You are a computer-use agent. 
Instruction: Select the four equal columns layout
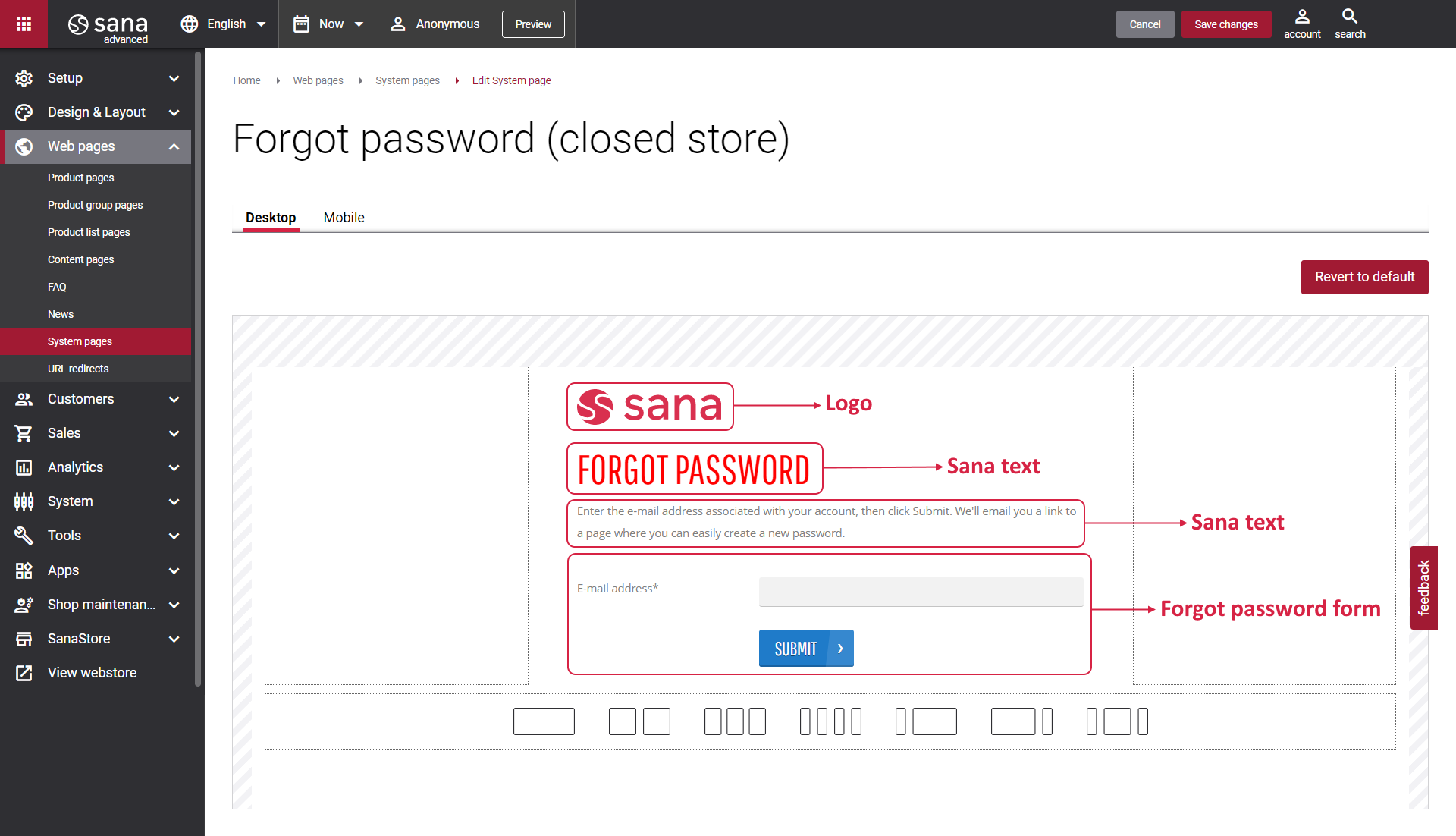pos(830,721)
